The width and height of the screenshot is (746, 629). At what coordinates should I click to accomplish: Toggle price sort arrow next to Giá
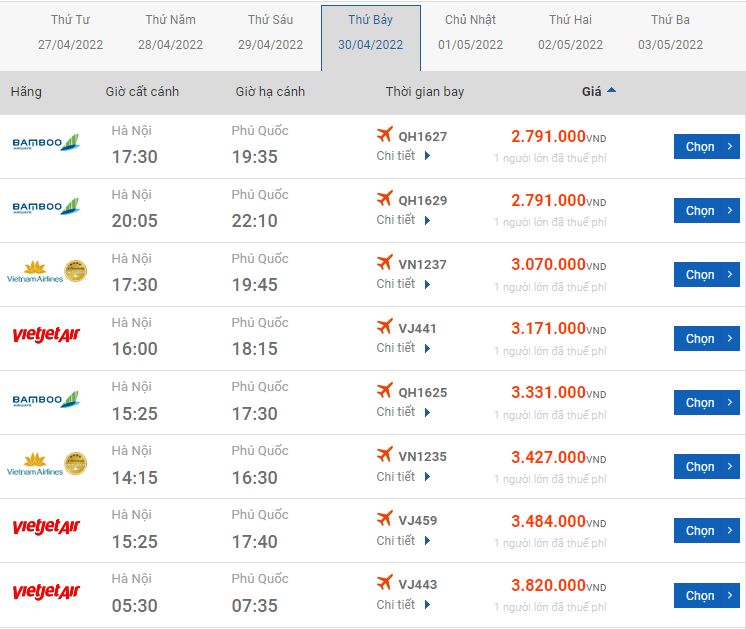pos(611,90)
